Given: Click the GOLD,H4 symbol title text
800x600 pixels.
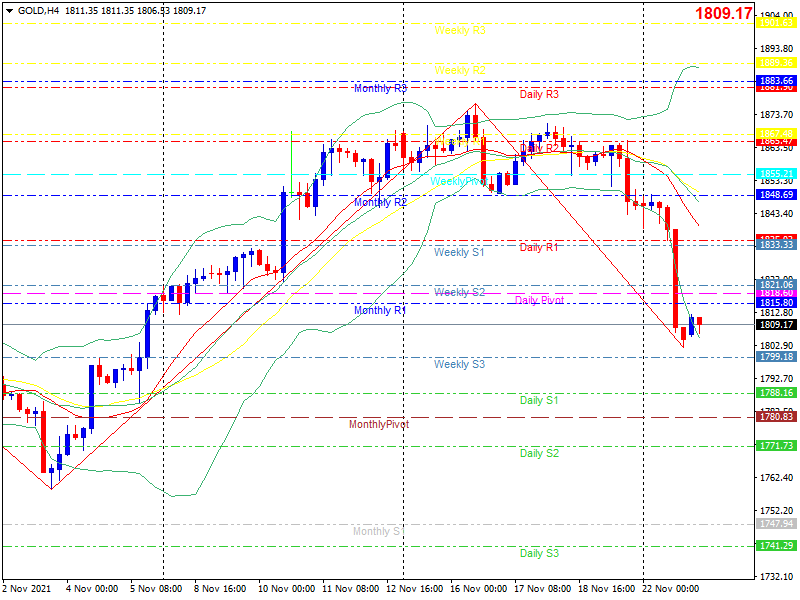Looking at the screenshot, I should (x=38, y=11).
